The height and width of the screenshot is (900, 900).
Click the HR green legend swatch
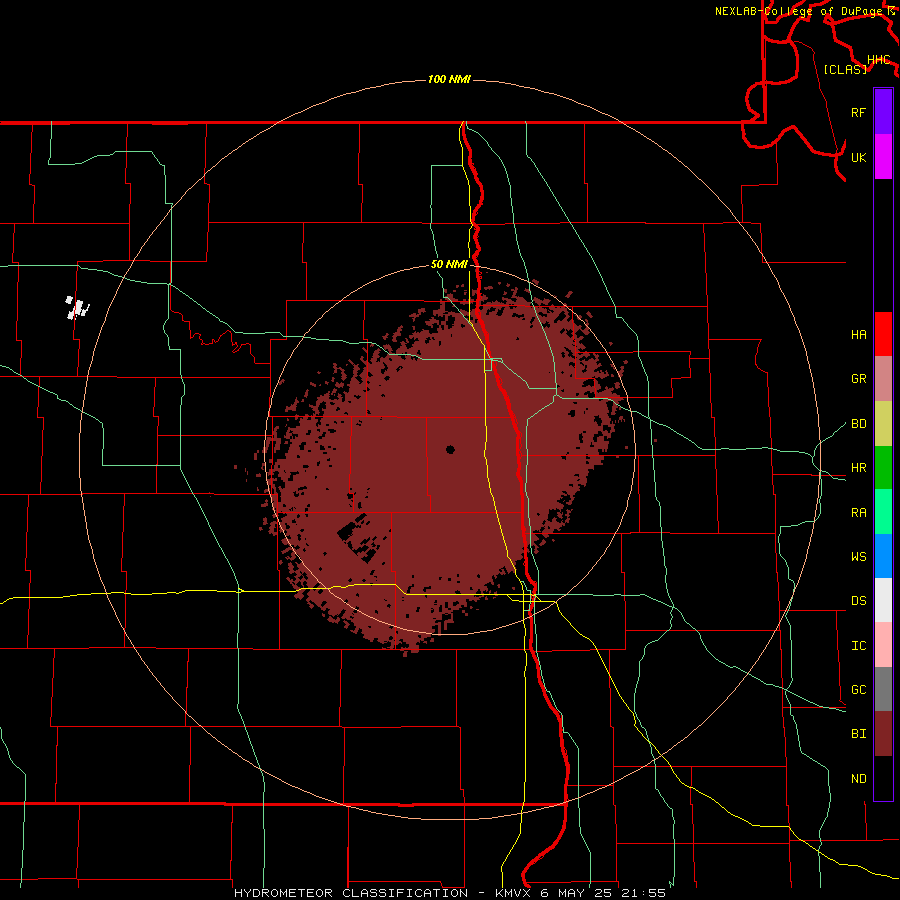[883, 468]
